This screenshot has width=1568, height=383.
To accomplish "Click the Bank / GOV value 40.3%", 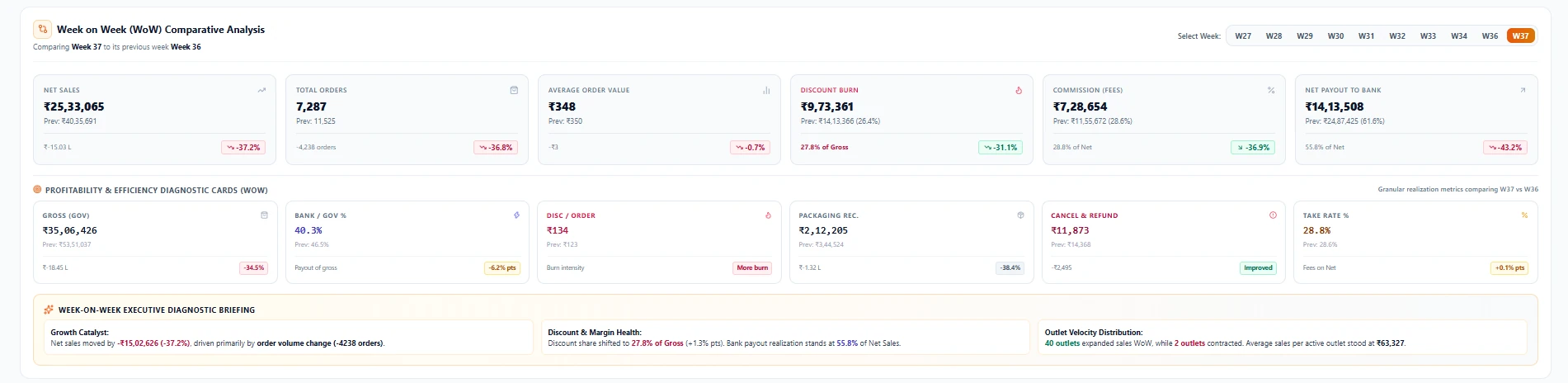I will click(308, 230).
